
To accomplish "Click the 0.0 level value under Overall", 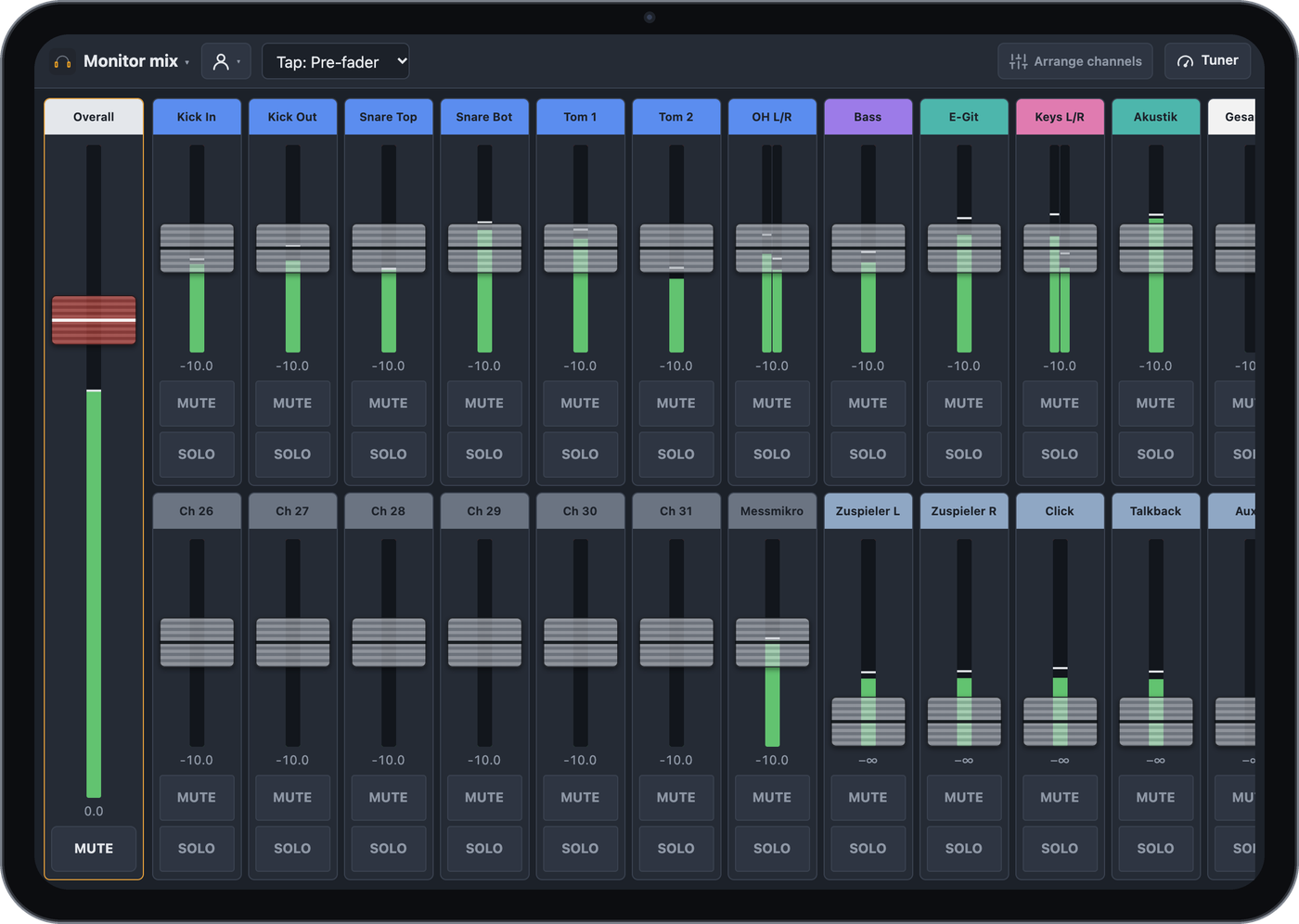I will (x=94, y=812).
